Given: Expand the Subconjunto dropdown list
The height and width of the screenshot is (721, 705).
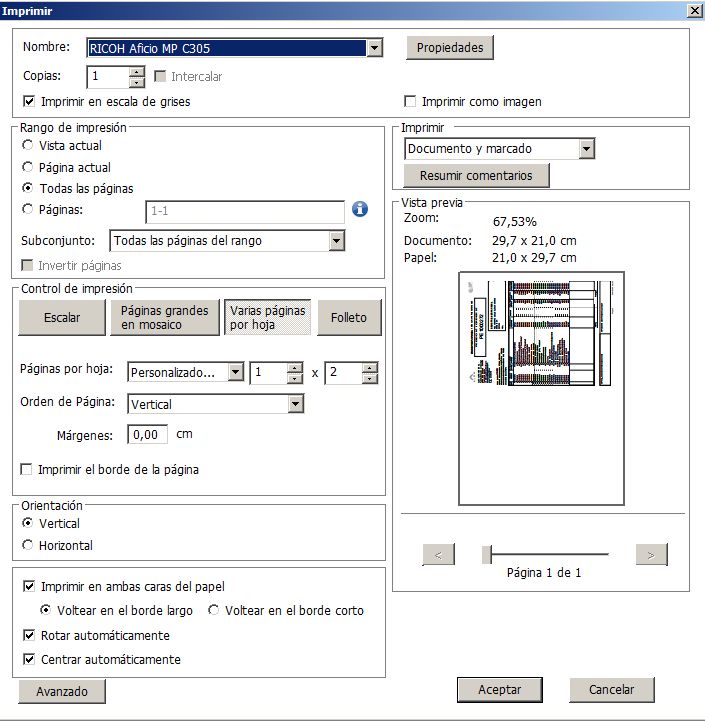Looking at the screenshot, I should click(336, 241).
